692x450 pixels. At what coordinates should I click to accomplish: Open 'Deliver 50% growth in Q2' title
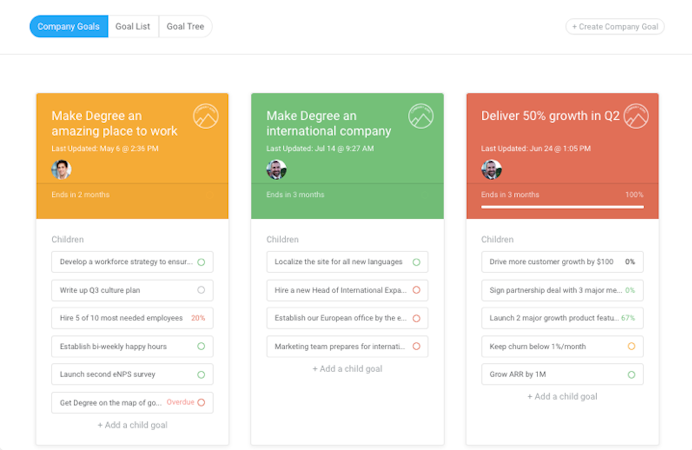click(550, 116)
